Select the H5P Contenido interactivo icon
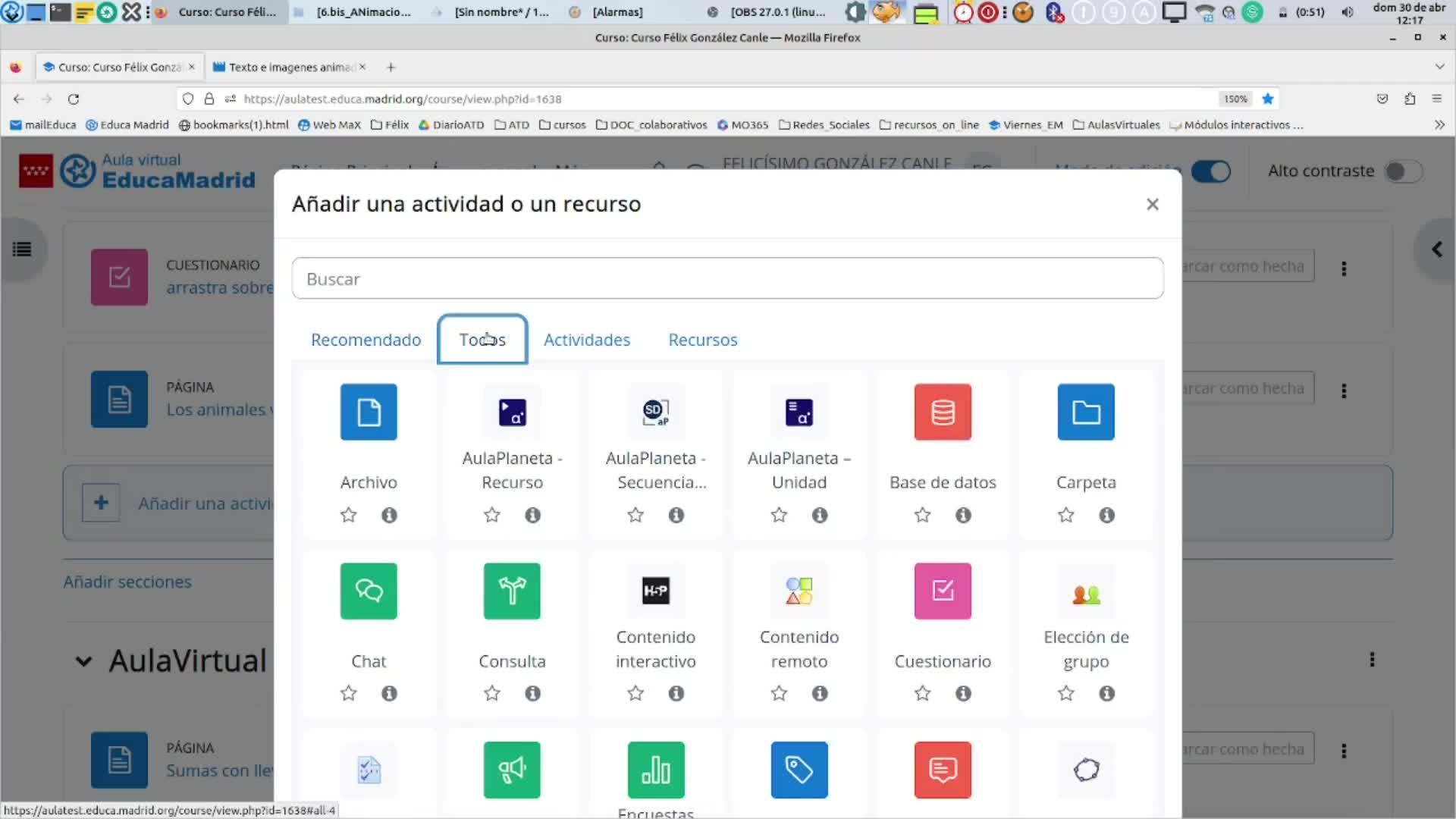Image resolution: width=1456 pixels, height=819 pixels. [655, 591]
